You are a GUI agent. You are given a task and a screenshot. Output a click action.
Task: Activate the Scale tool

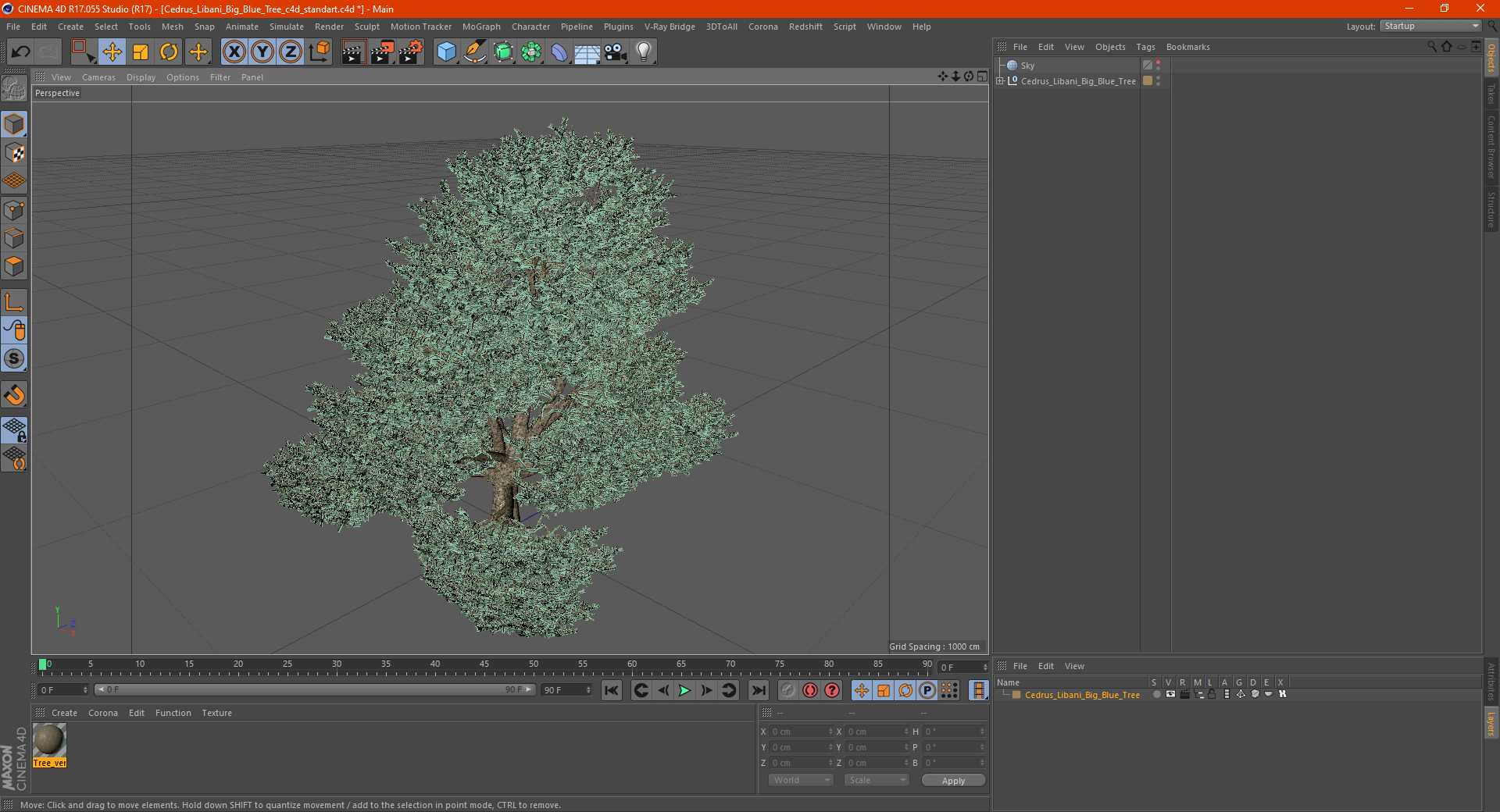click(x=141, y=52)
